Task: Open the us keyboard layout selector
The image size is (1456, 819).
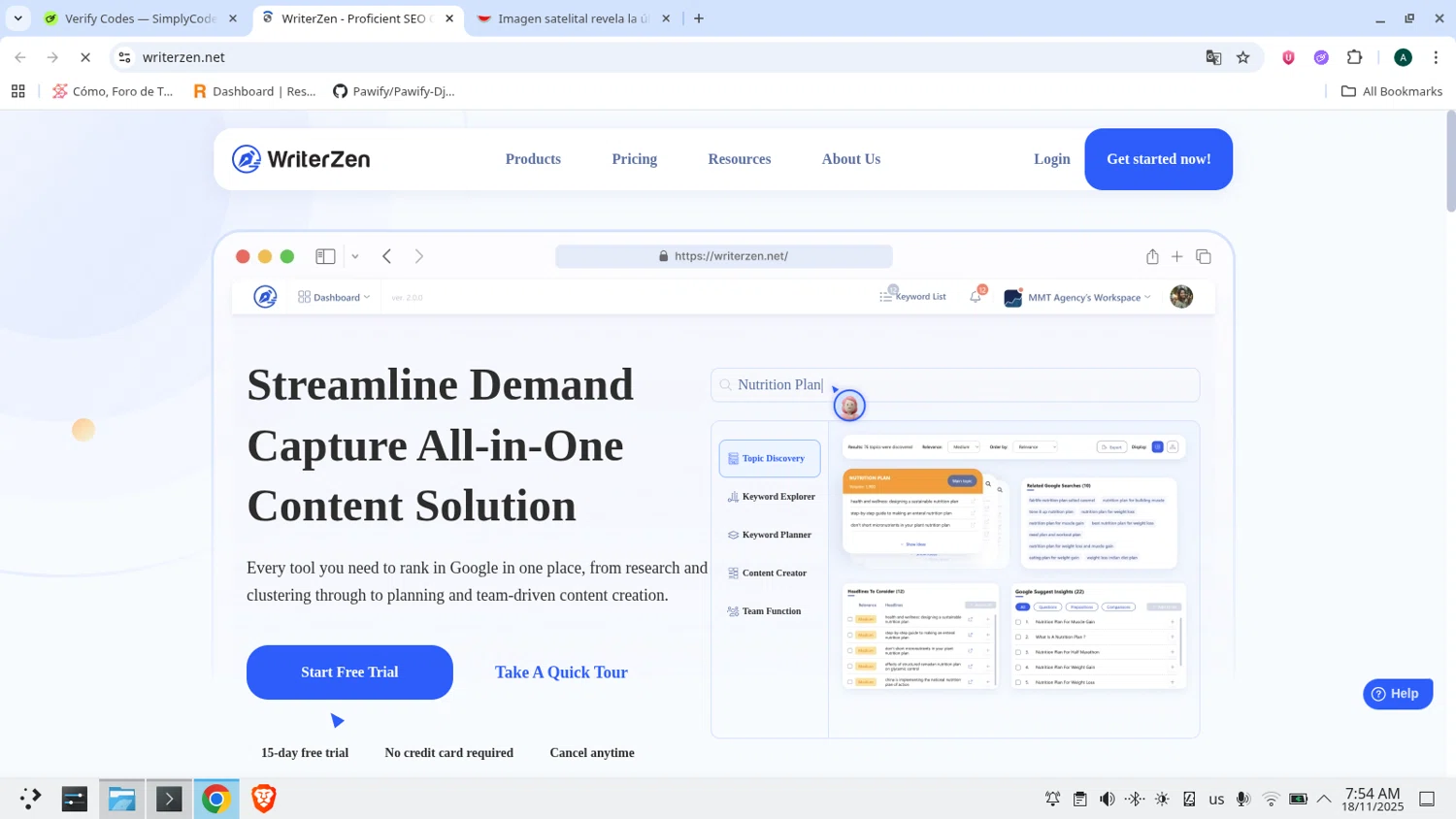Action: point(1216,799)
